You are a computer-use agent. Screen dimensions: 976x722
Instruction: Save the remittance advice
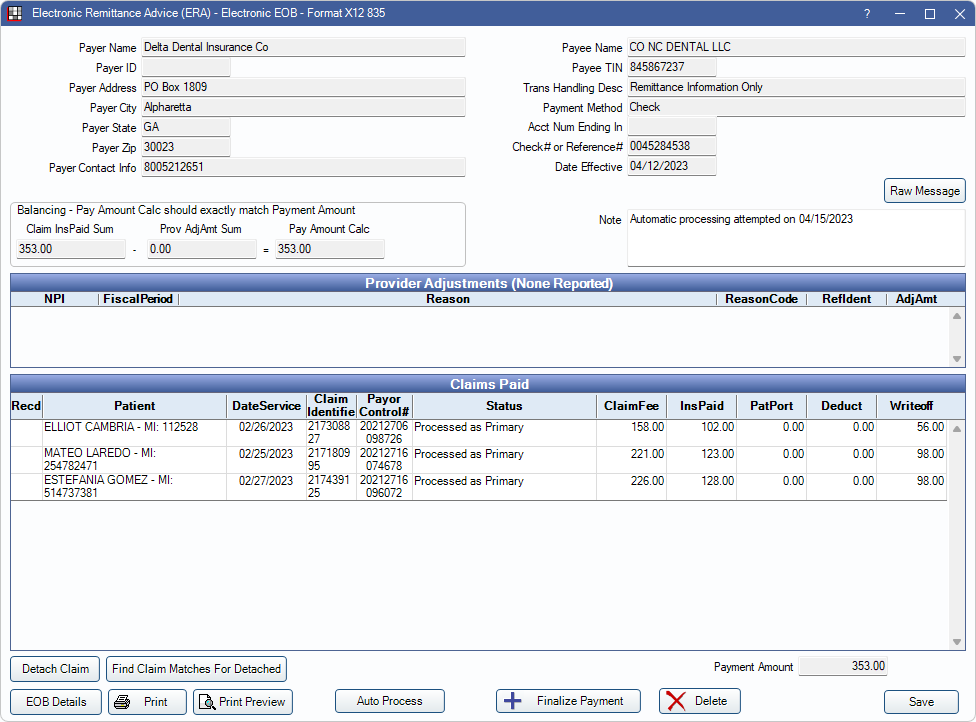click(921, 702)
